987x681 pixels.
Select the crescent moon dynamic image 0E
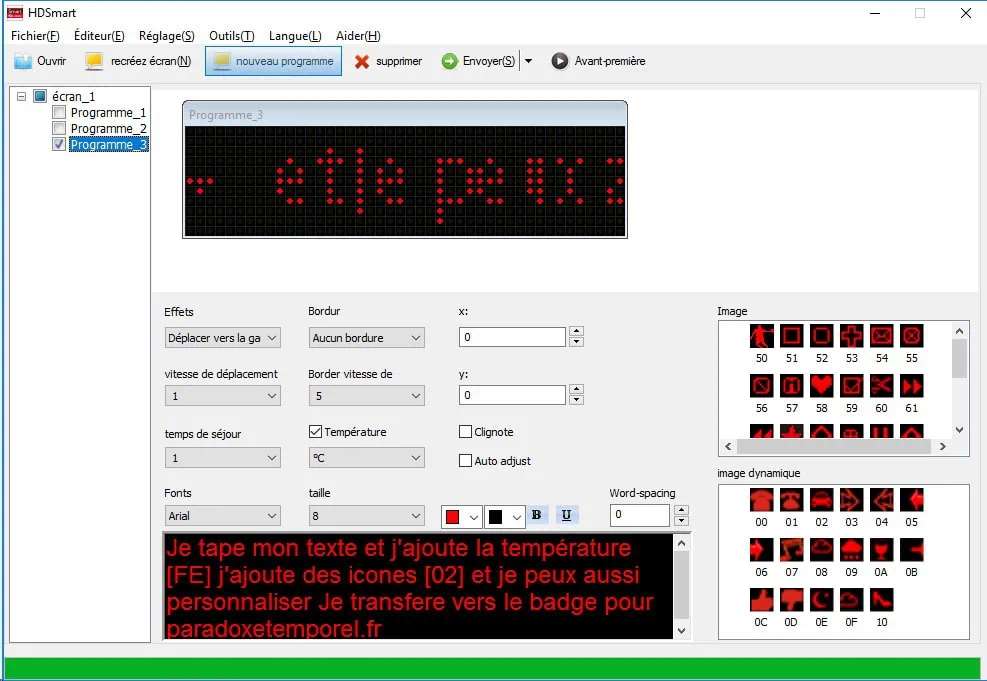[x=821, y=600]
